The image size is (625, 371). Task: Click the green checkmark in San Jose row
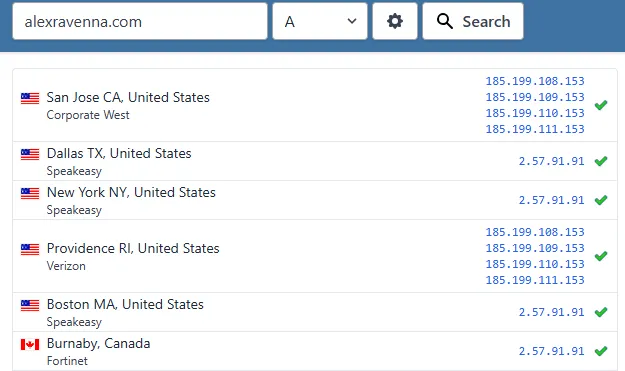tap(601, 105)
